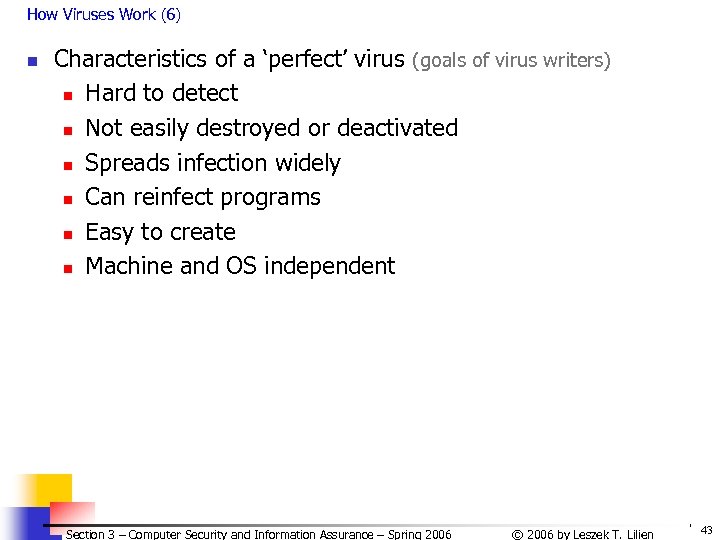
Task: Click the red bullet before "Not easily destroyed"
Action: pyautogui.click(x=67, y=130)
